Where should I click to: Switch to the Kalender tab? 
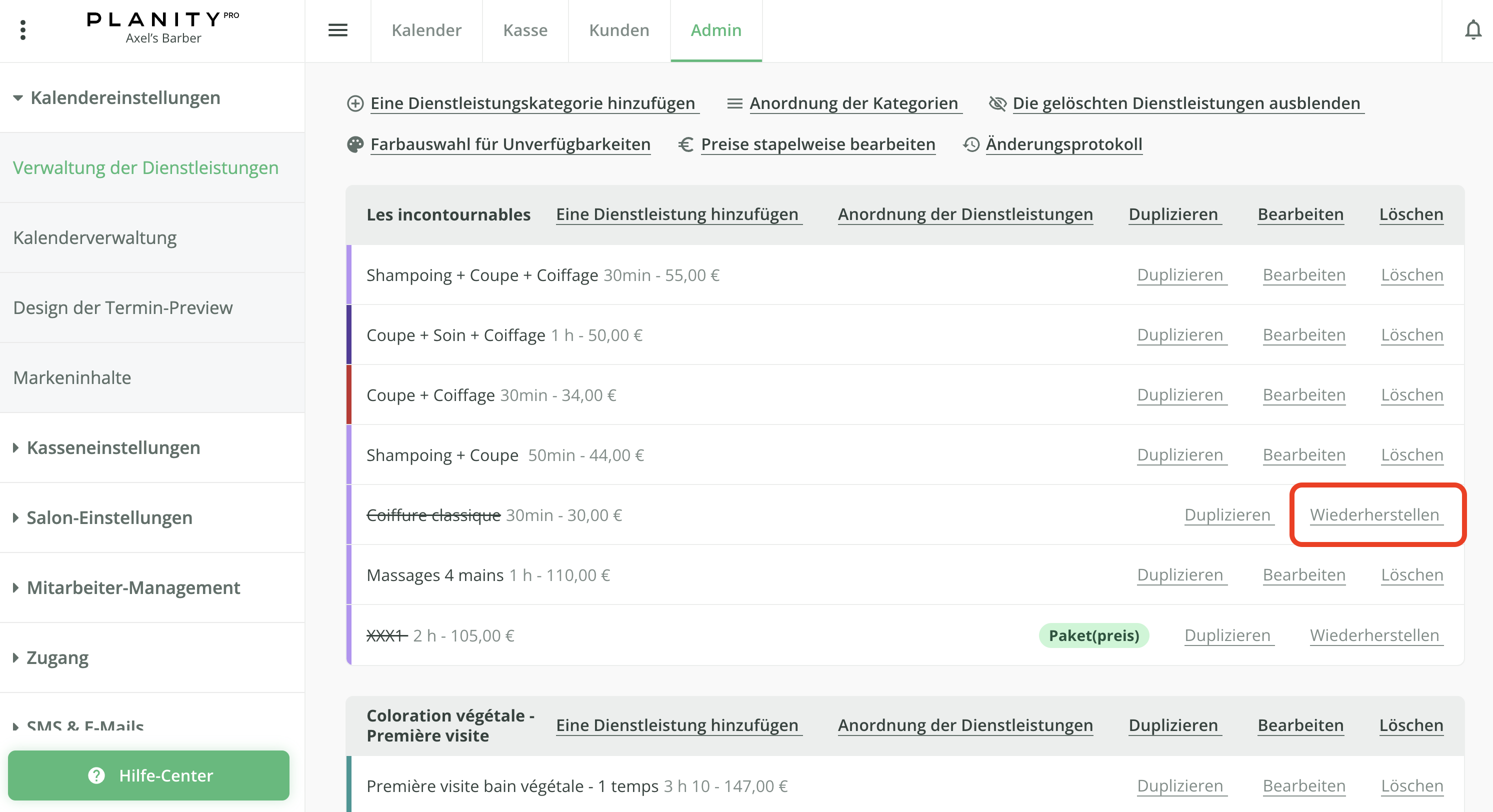(426, 30)
